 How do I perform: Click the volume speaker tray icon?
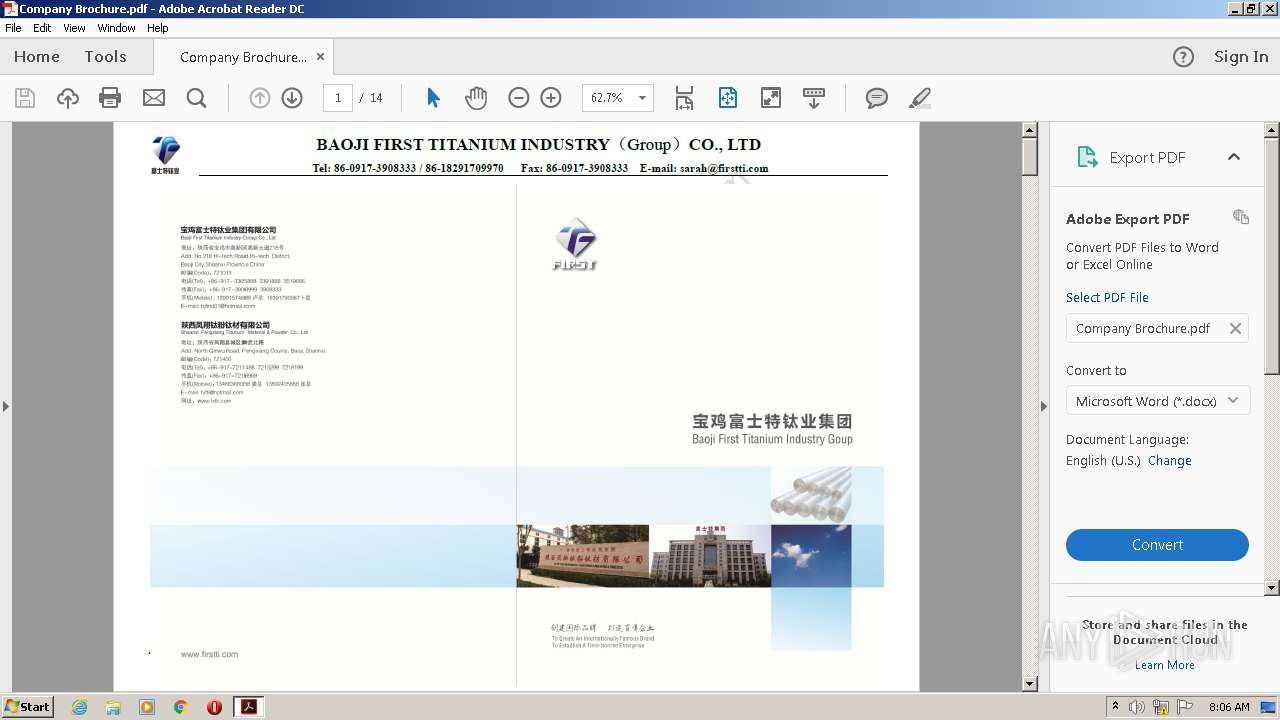(x=1137, y=707)
